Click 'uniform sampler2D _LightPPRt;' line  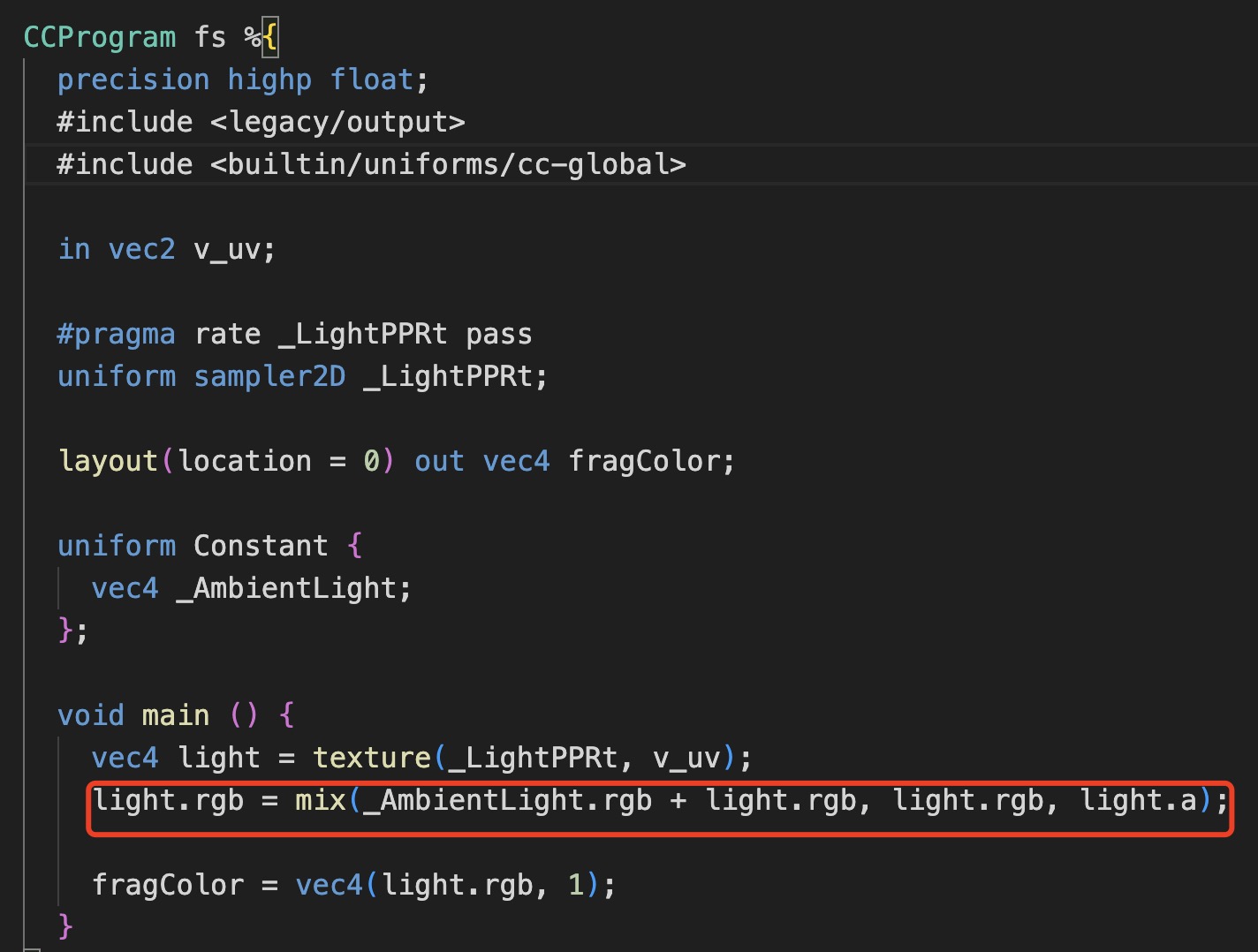(302, 376)
